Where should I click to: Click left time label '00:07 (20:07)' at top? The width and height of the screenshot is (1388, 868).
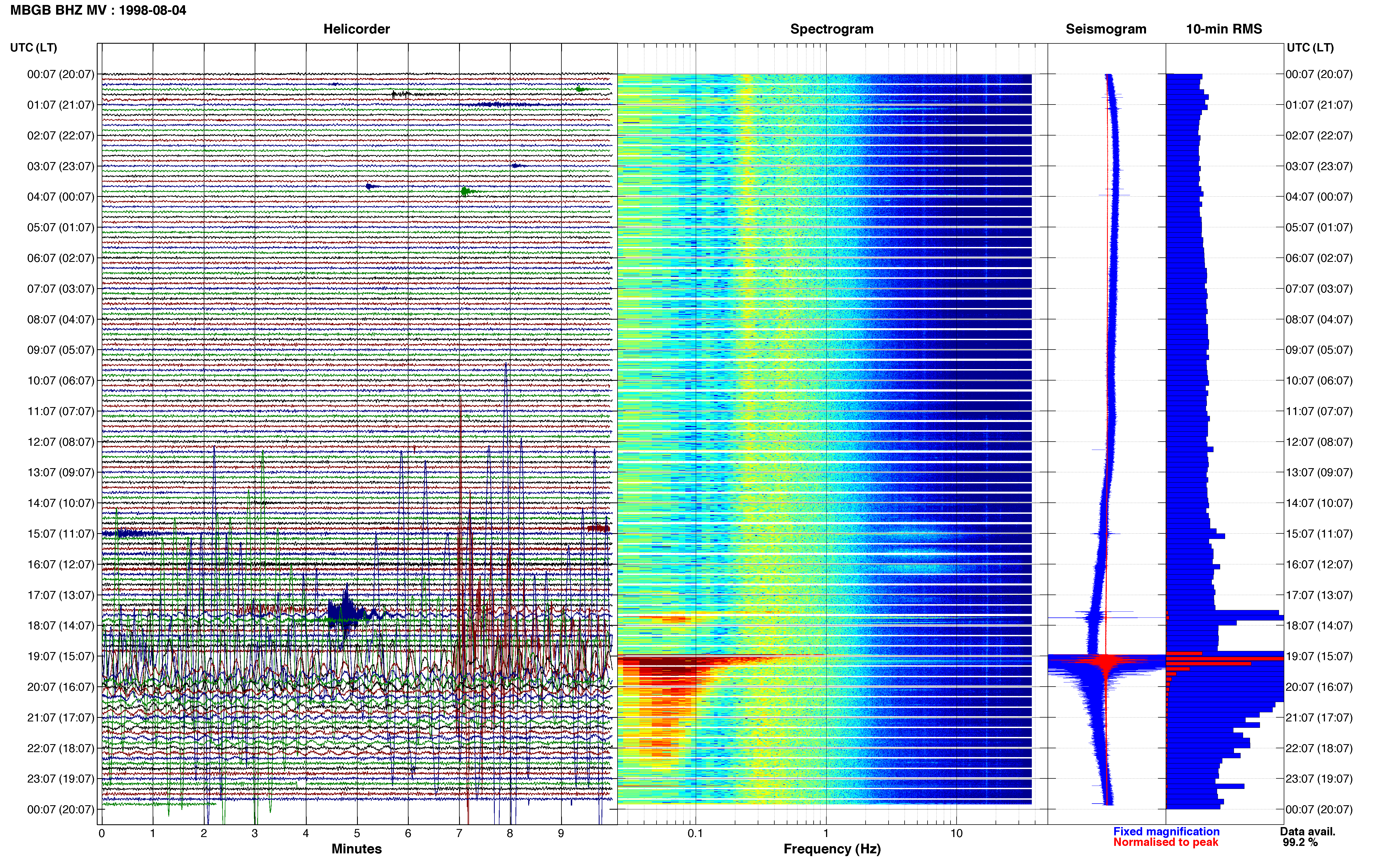point(61,74)
